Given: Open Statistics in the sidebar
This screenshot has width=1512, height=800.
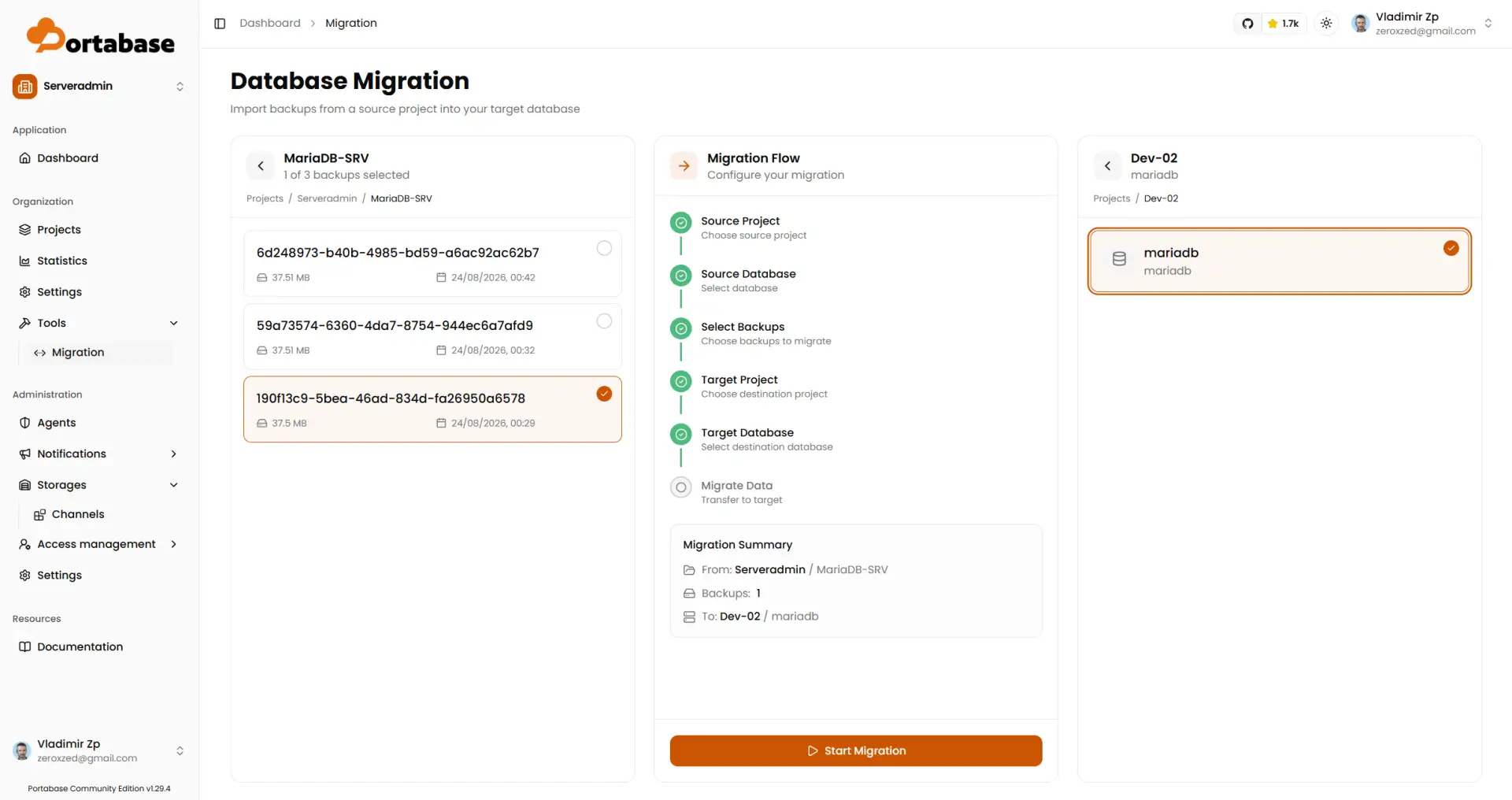Looking at the screenshot, I should [99, 261].
